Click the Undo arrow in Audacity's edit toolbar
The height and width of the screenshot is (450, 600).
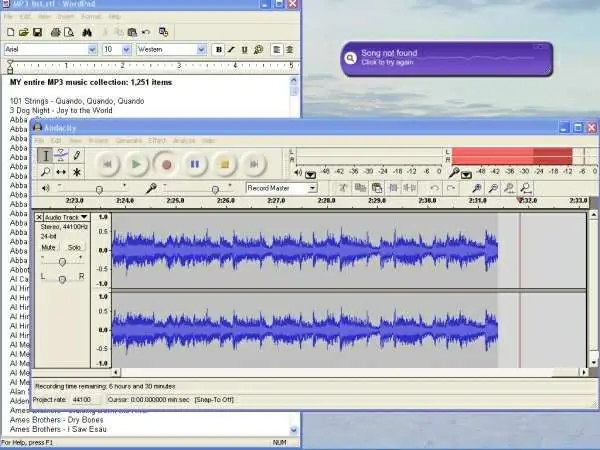click(x=434, y=188)
